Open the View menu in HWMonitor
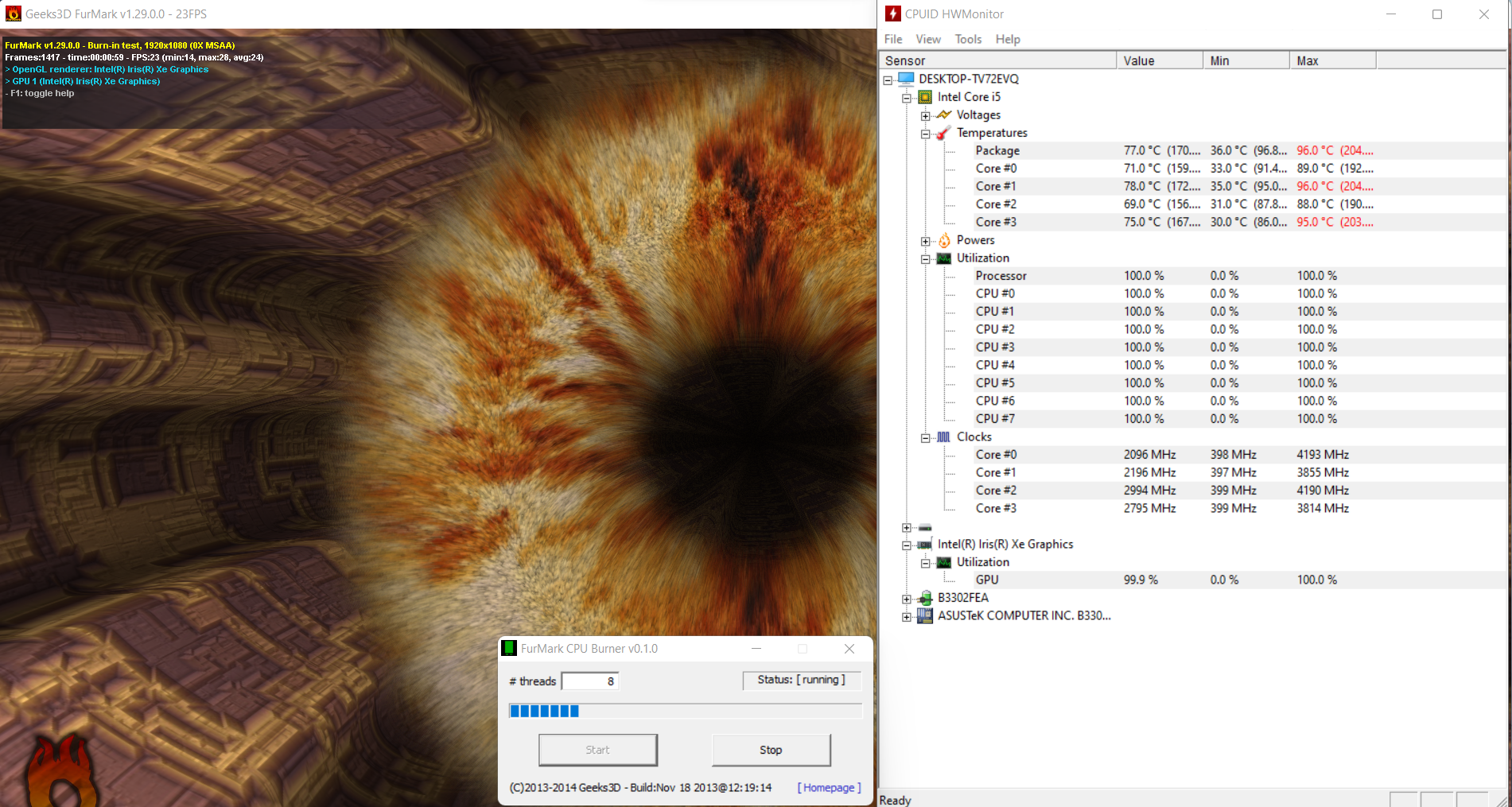The image size is (1512, 807). click(x=928, y=39)
